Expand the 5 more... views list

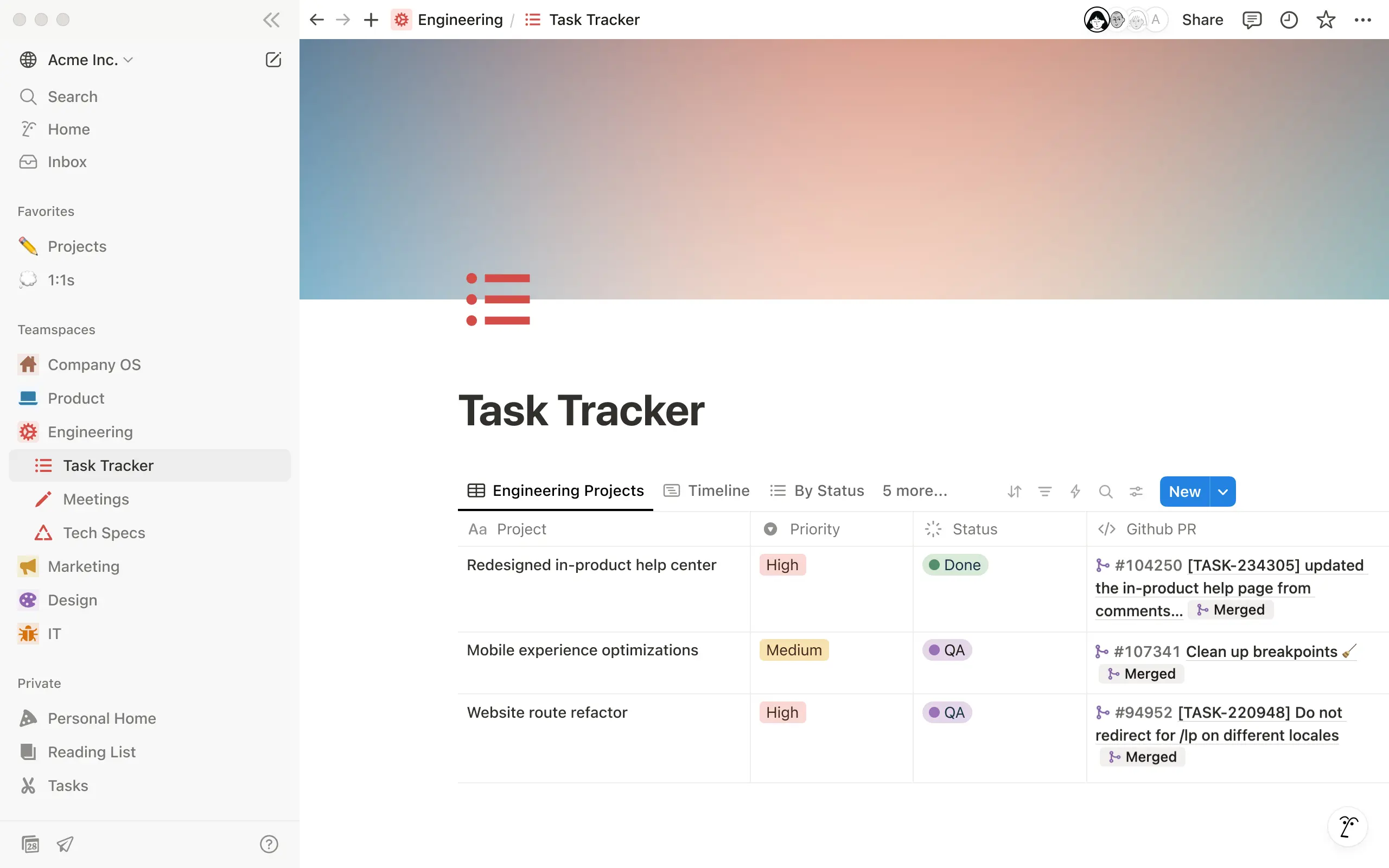914,491
